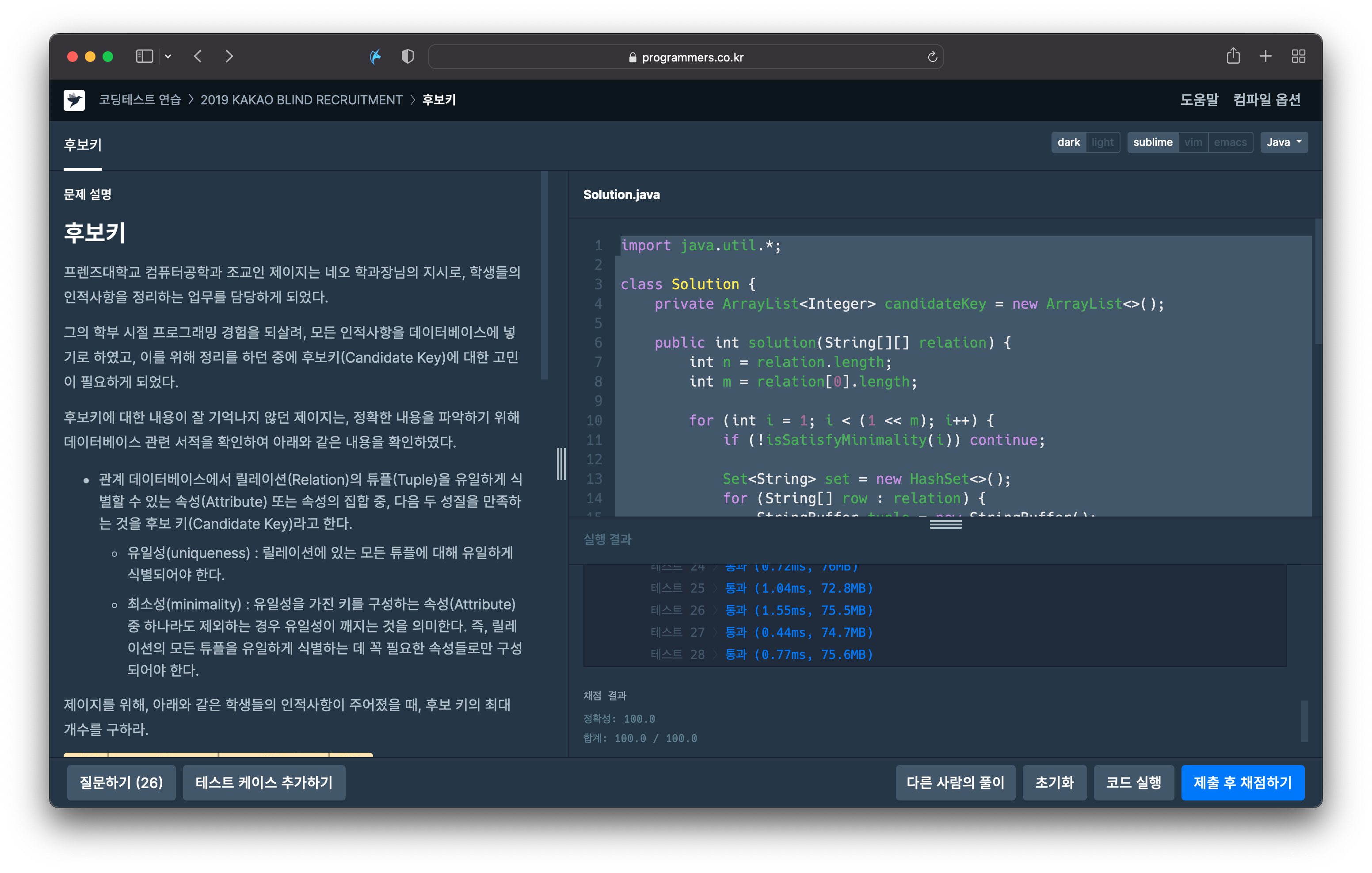1372x873 pixels.
Task: Click the blue bird extension icon
Action: pyautogui.click(x=375, y=57)
